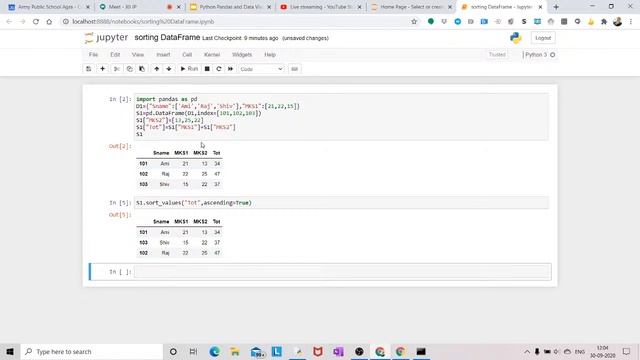Run the current cell
Image resolution: width=640 pixels, height=360 pixels.
pos(189,69)
